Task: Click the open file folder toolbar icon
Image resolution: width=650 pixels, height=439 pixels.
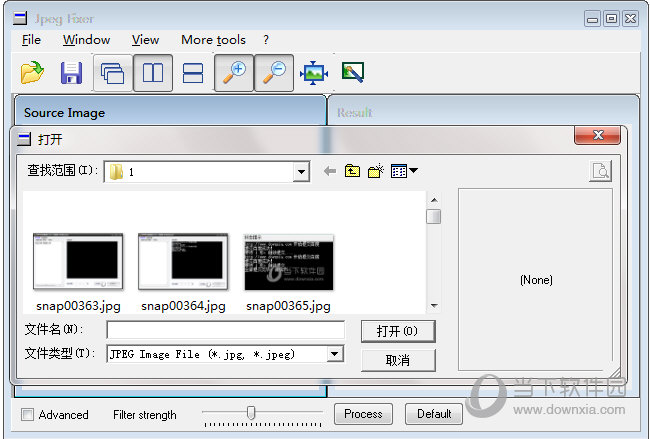Action: pos(33,73)
